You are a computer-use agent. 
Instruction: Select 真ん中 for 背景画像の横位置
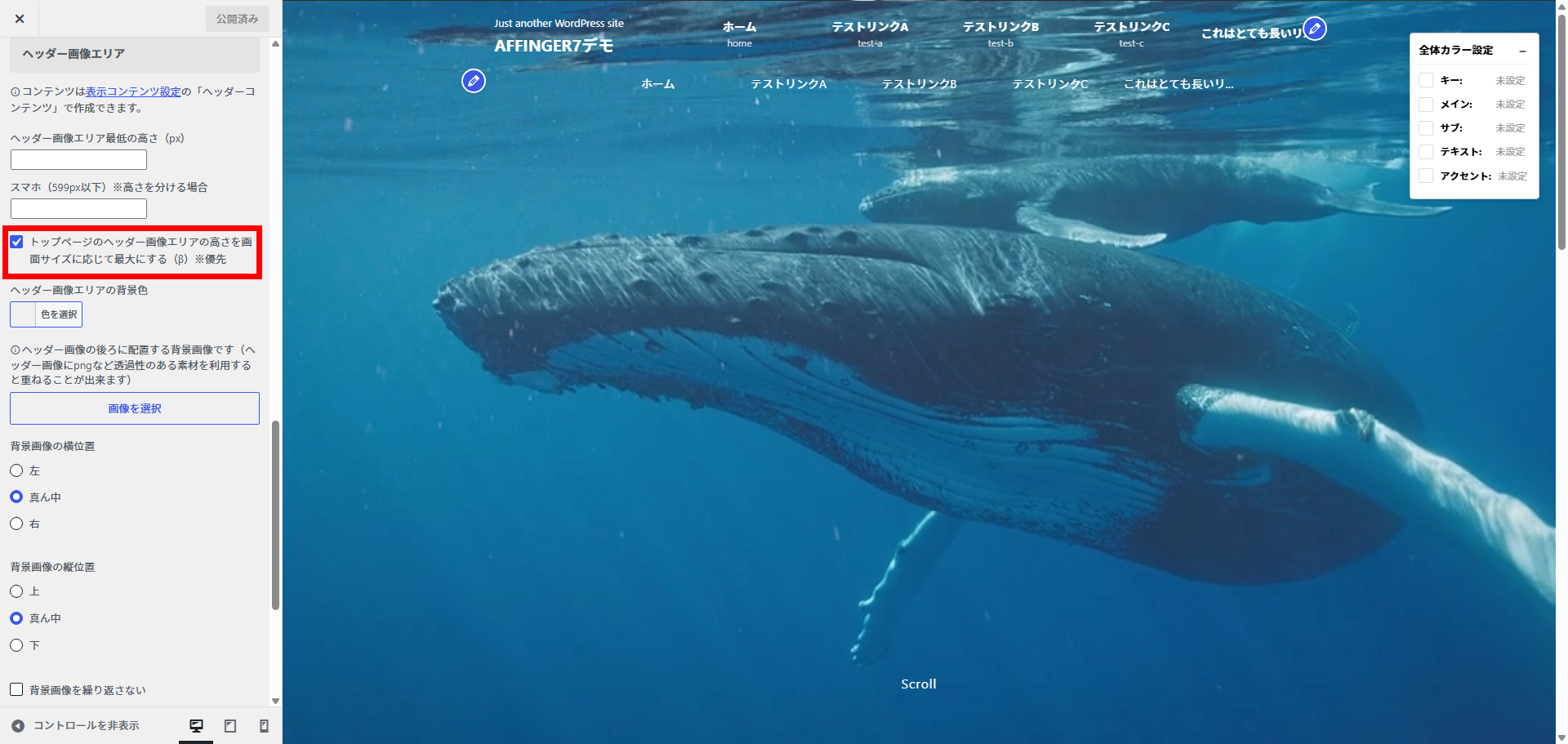[x=16, y=497]
